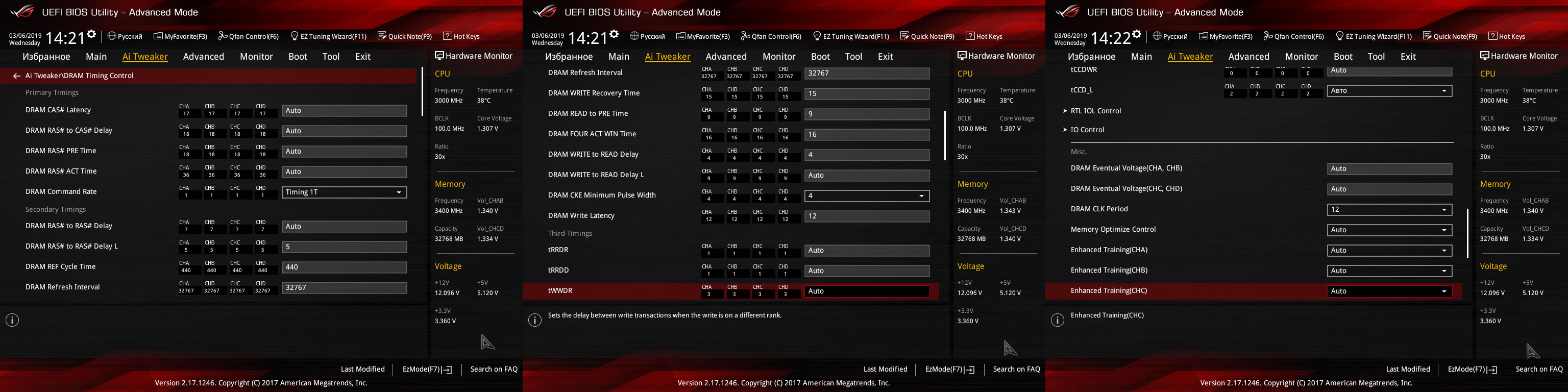Viewport: 1568px width, 392px height.
Task: Click the DRAM FOUR ACT WIN Time field
Action: tap(867, 135)
